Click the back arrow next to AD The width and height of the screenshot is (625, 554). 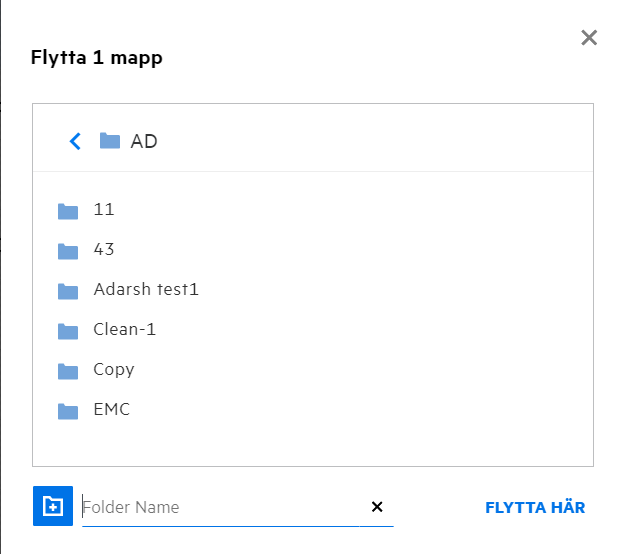coord(75,142)
